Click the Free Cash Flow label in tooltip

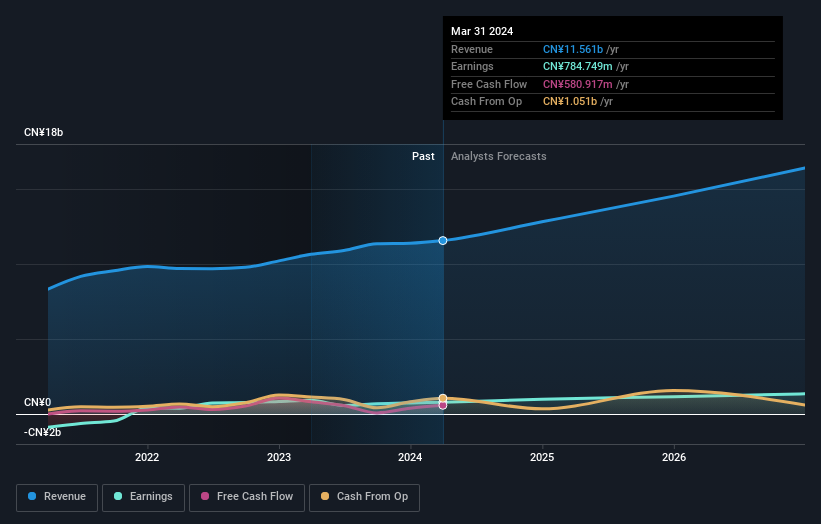[x=489, y=84]
